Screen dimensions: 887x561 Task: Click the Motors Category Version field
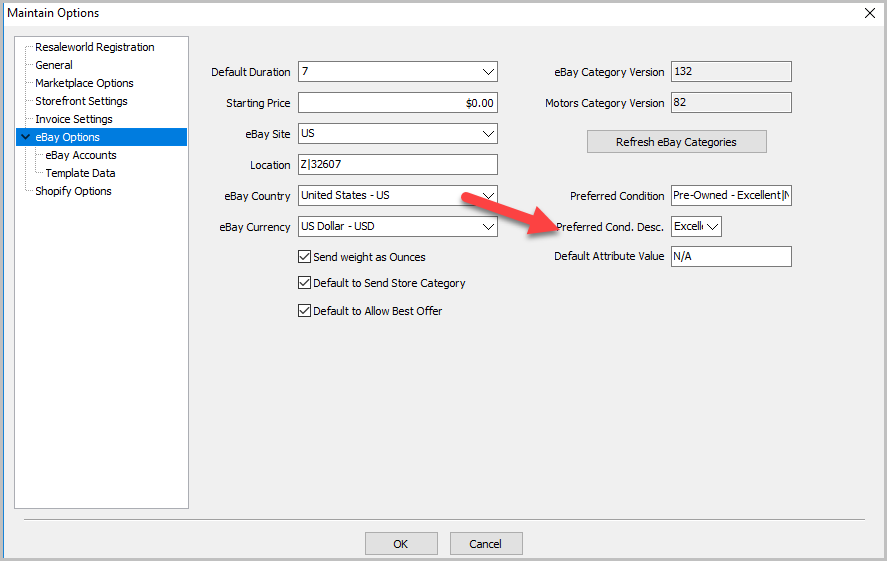(731, 102)
